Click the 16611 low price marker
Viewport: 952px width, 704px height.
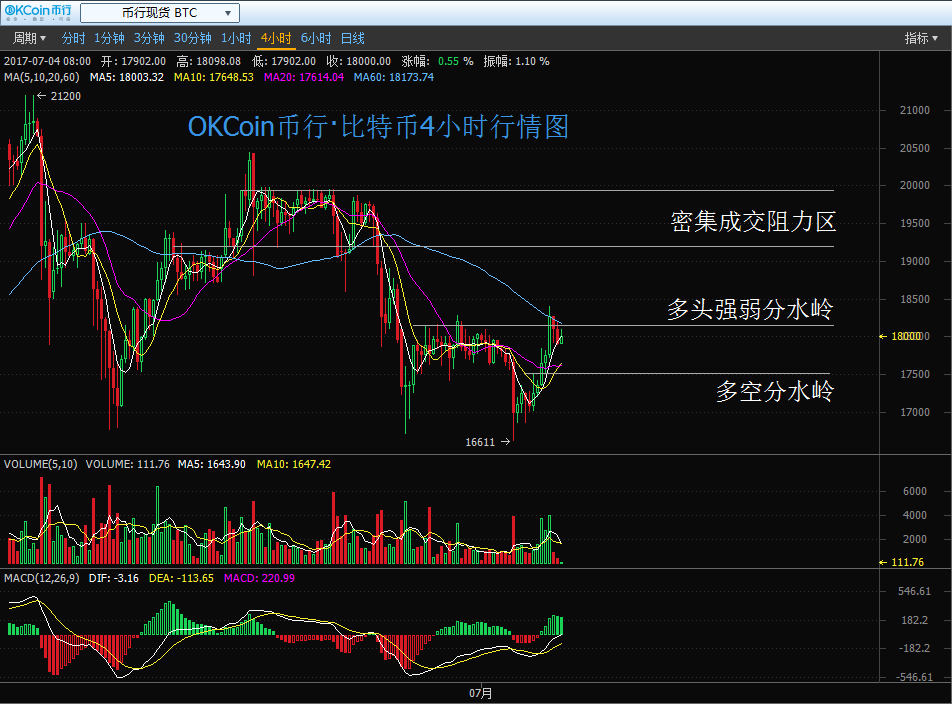click(481, 441)
